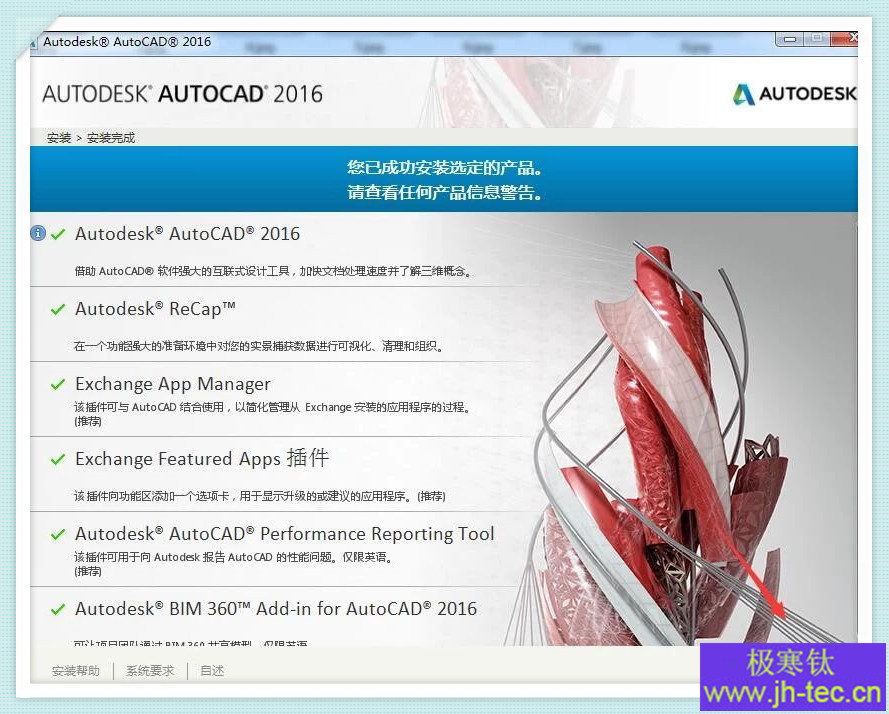Click the 安装 breadcrumb step
This screenshot has width=889, height=714.
click(x=59, y=138)
